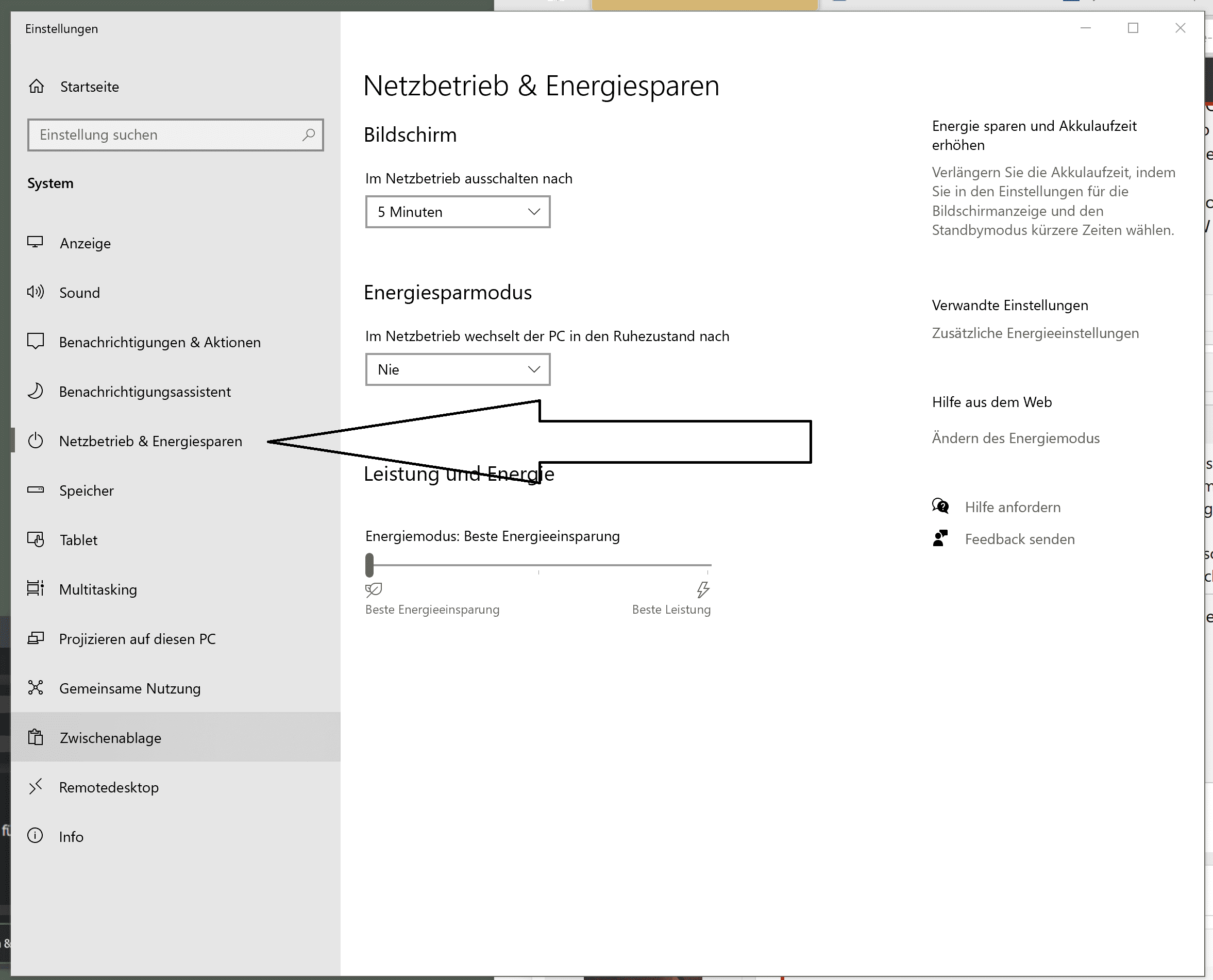The image size is (1213, 980).
Task: Click the Startseite home icon
Action: point(37,87)
